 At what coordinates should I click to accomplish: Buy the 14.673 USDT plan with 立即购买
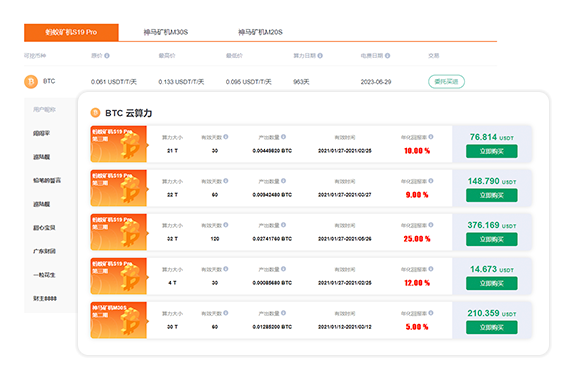click(x=492, y=283)
